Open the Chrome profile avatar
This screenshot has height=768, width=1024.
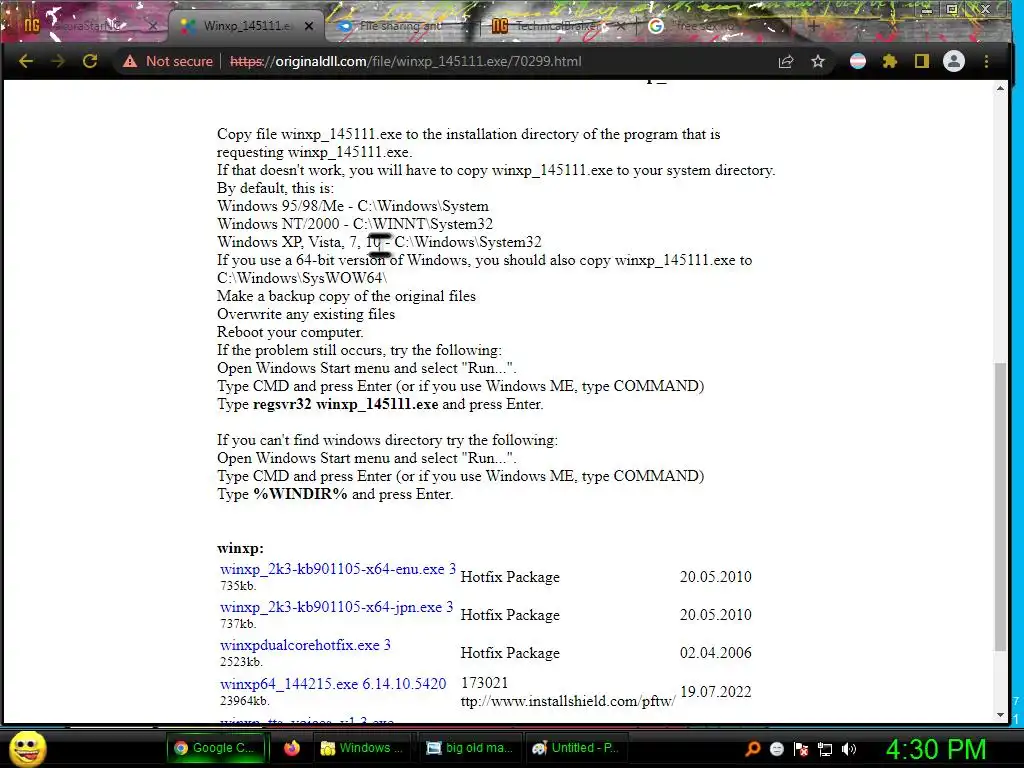pyautogui.click(x=953, y=61)
